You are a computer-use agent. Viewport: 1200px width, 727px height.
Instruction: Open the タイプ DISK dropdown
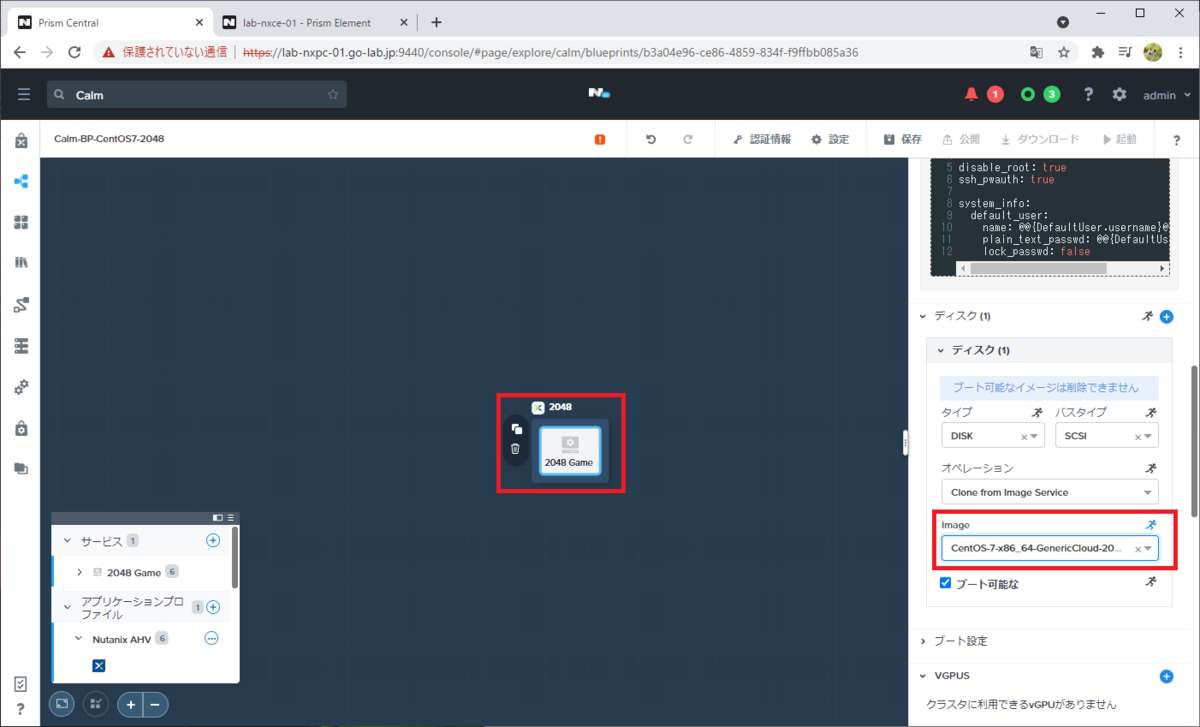[992, 436]
